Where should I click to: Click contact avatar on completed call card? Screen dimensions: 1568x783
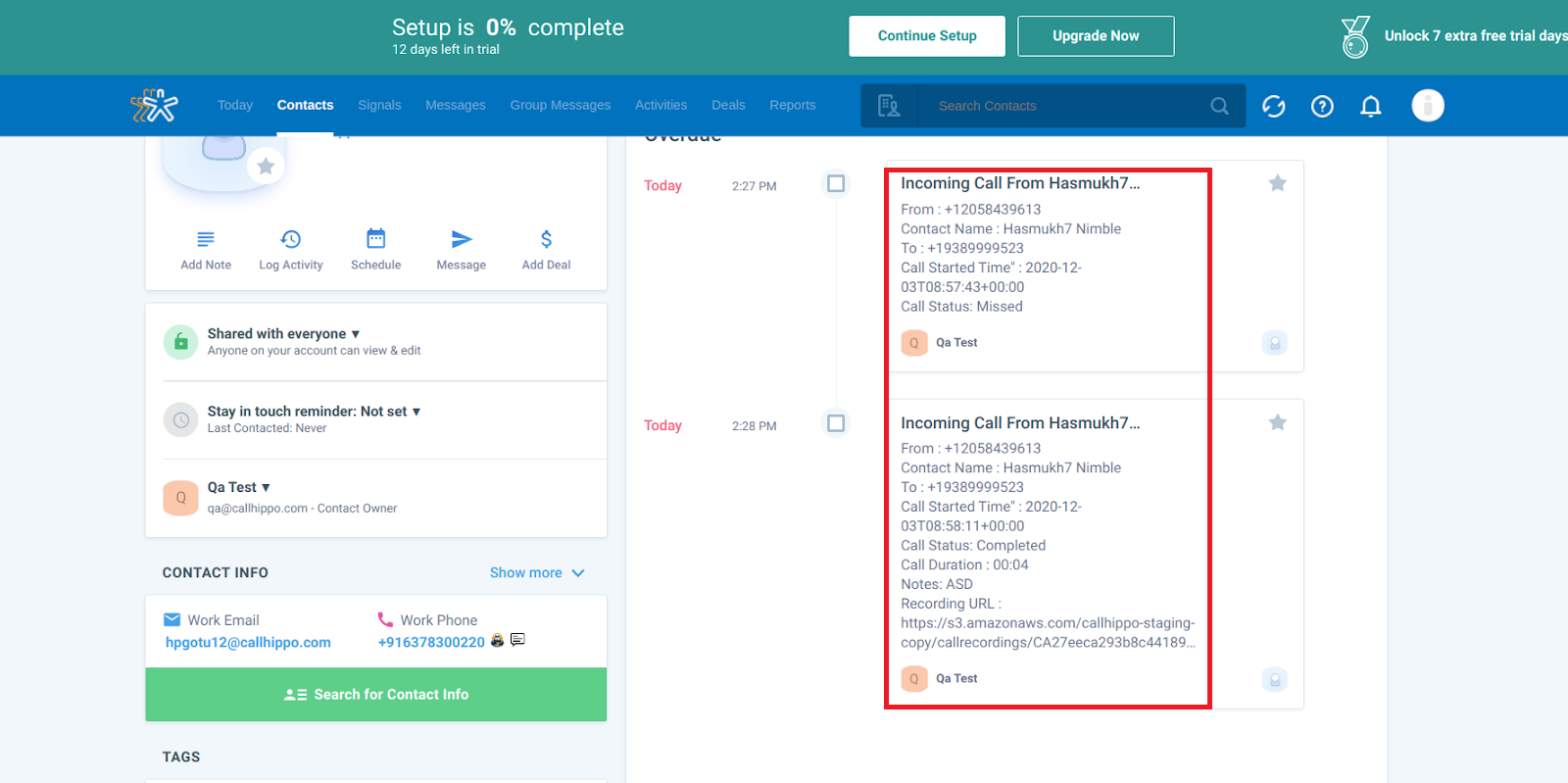point(1275,679)
